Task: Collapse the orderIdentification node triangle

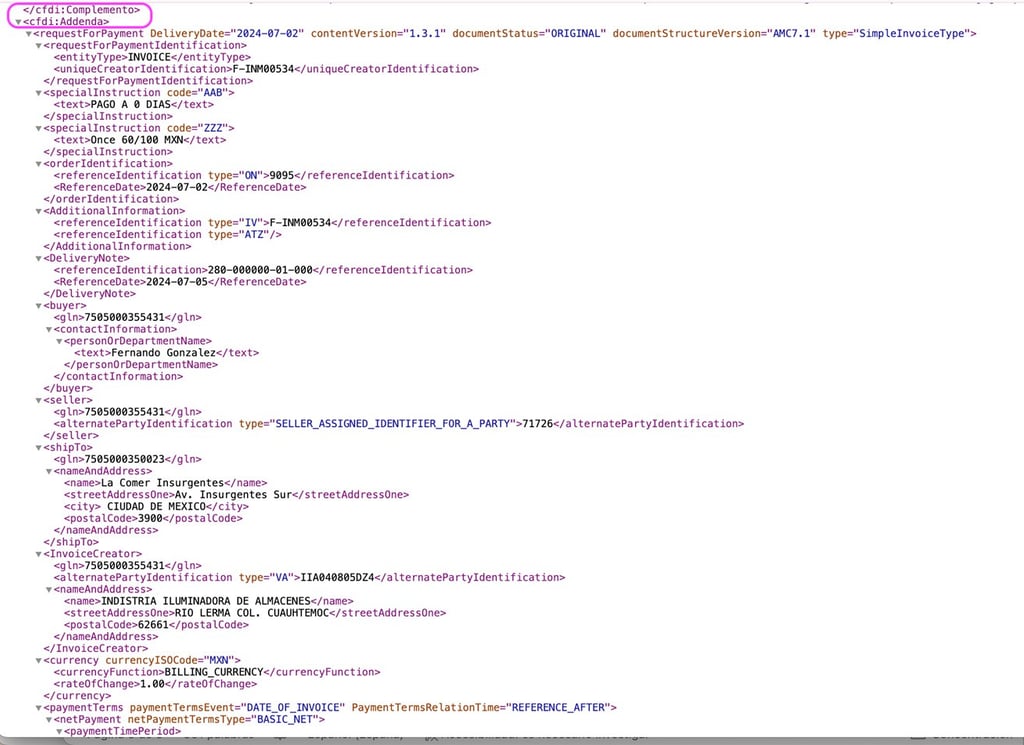Action: 39,164
